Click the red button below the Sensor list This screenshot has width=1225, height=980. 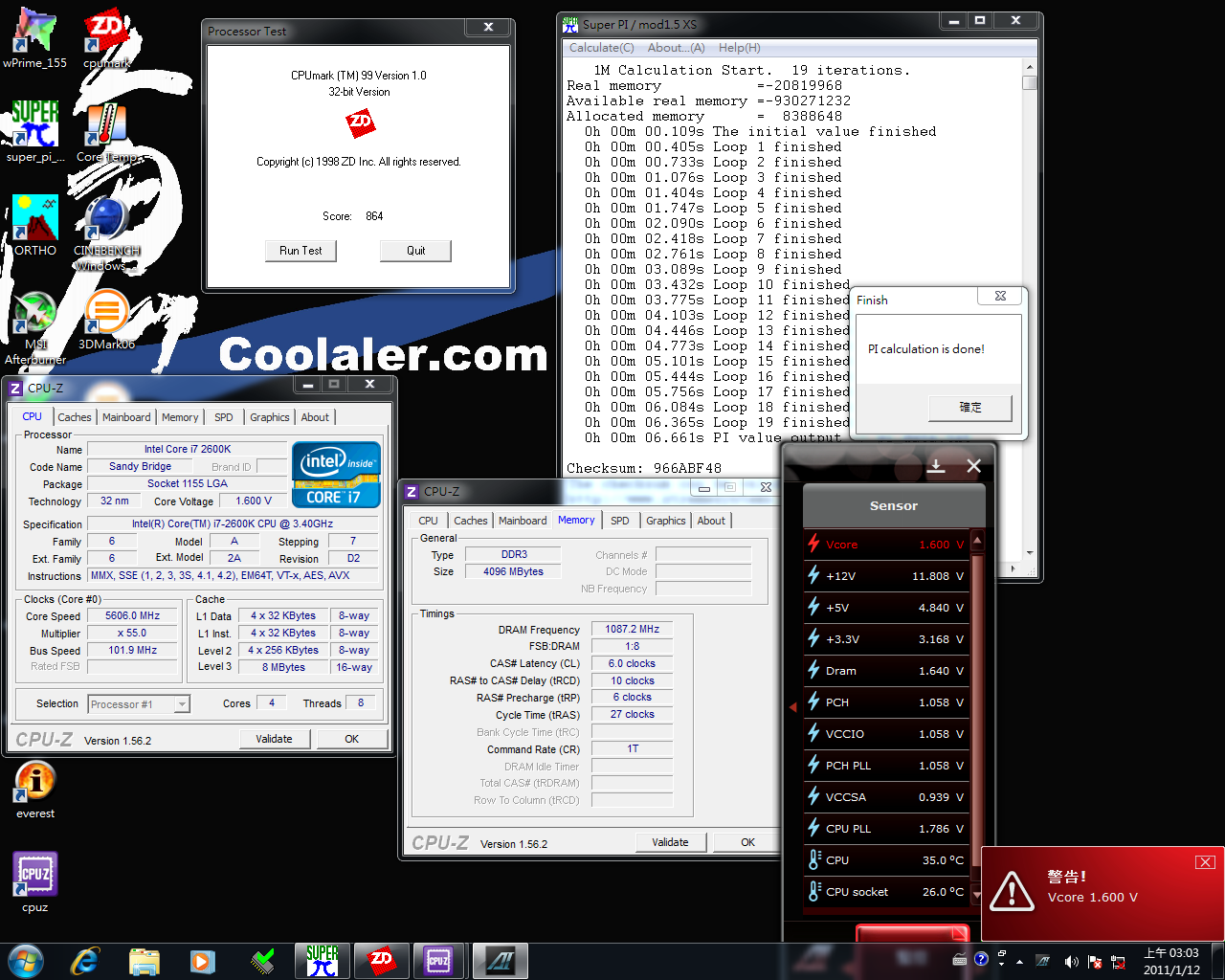(x=912, y=933)
